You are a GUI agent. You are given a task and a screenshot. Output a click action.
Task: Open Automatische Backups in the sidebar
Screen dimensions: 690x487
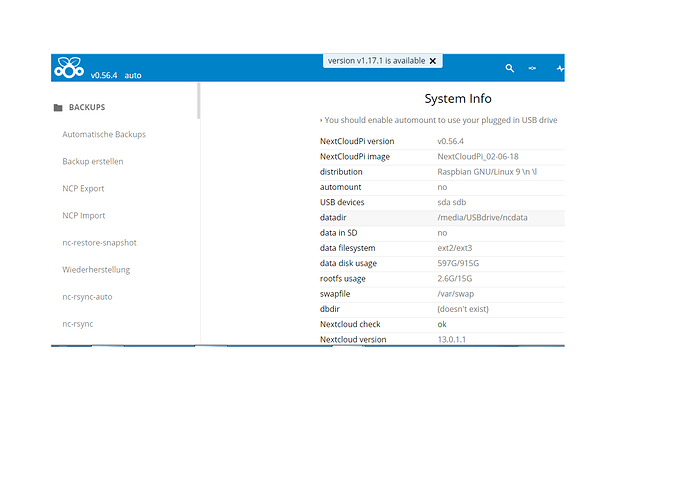coord(104,134)
